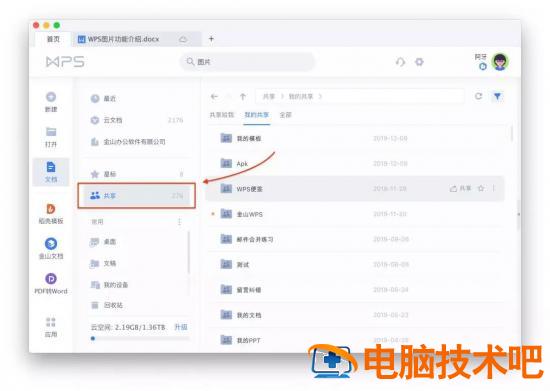Add a new tab with the plus button
Viewport: 550px width, 391px height.
coord(211,39)
